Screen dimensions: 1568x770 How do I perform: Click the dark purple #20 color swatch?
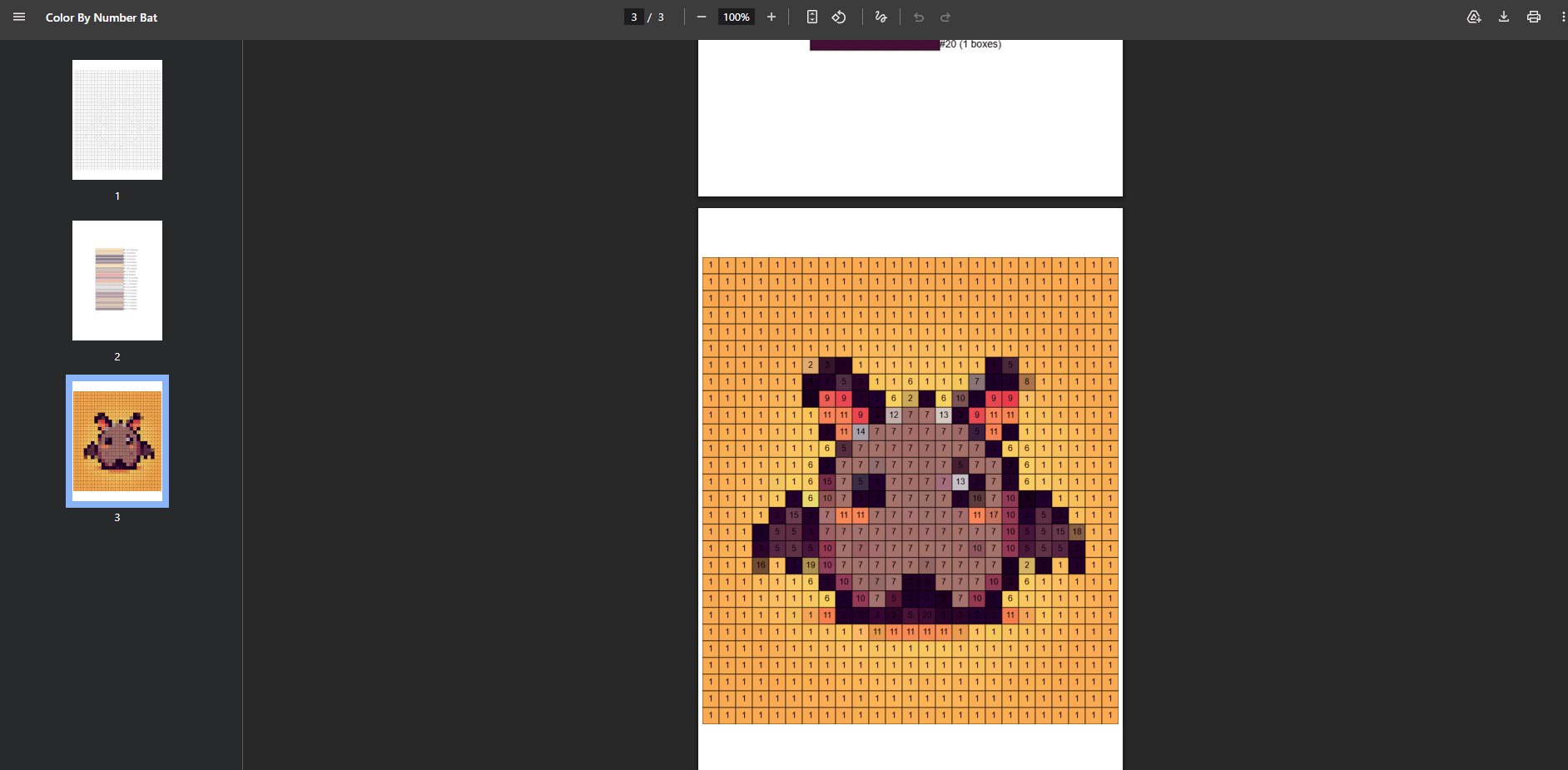pyautogui.click(x=874, y=45)
